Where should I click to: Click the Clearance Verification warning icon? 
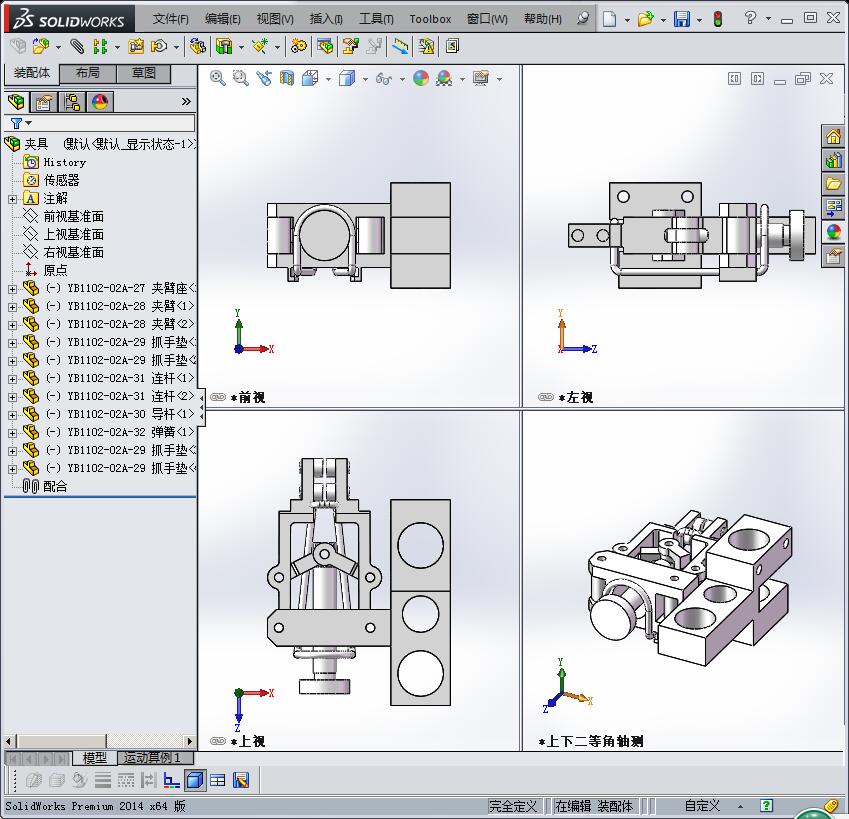point(426,47)
